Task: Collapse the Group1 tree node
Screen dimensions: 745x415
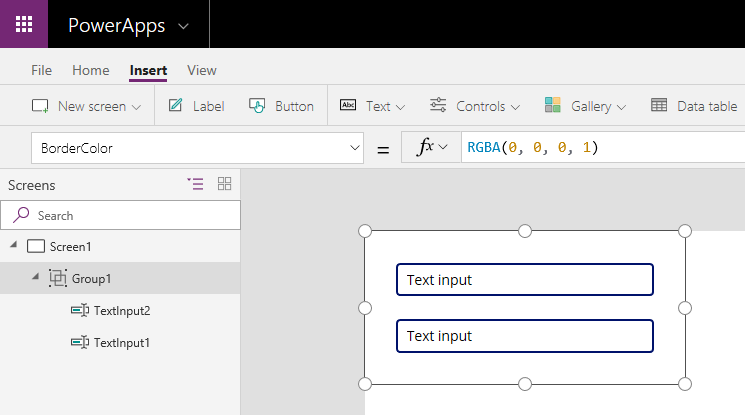Action: 35,278
